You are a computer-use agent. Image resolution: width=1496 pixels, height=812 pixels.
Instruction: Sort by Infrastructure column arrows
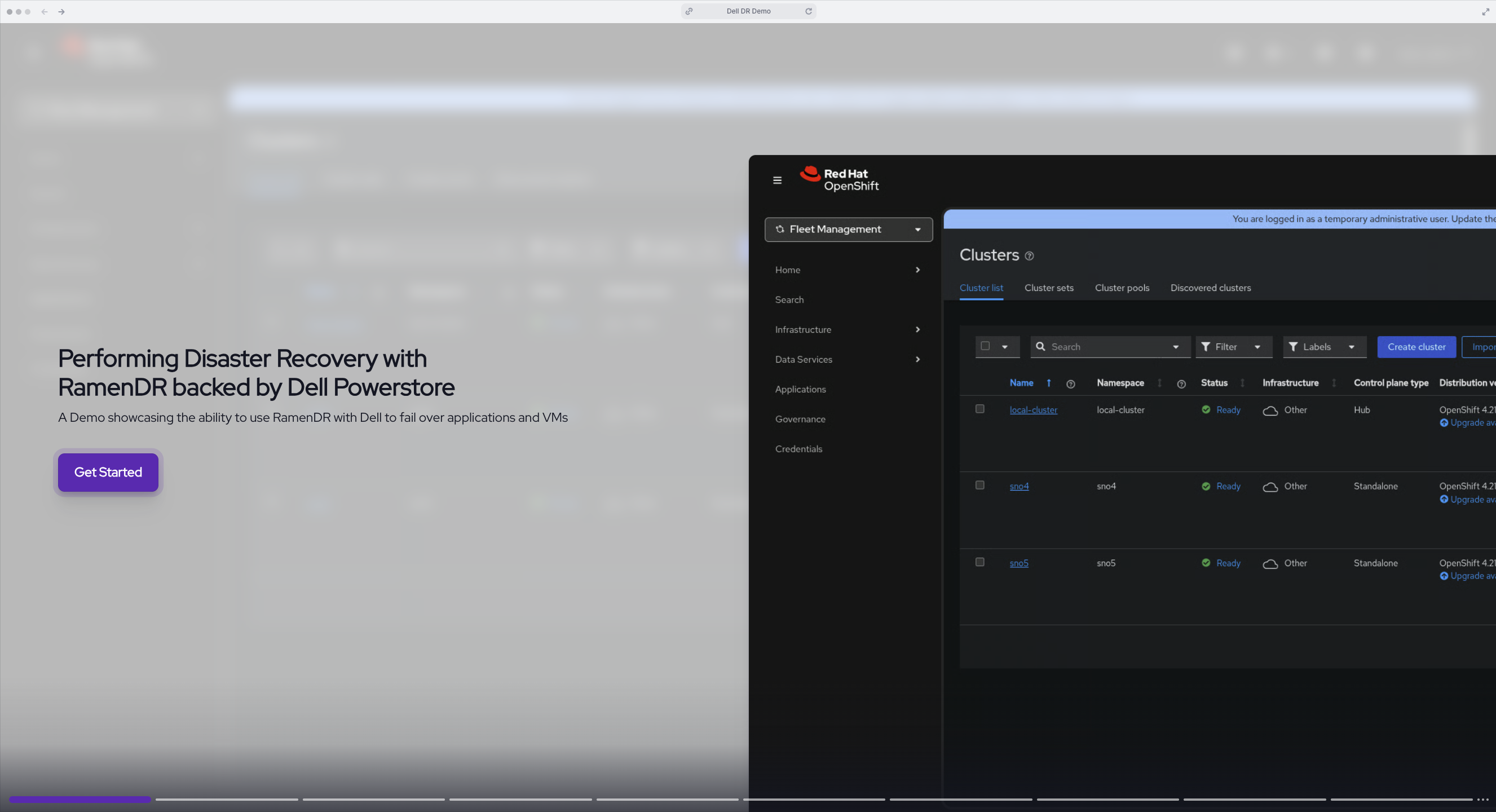click(1334, 383)
